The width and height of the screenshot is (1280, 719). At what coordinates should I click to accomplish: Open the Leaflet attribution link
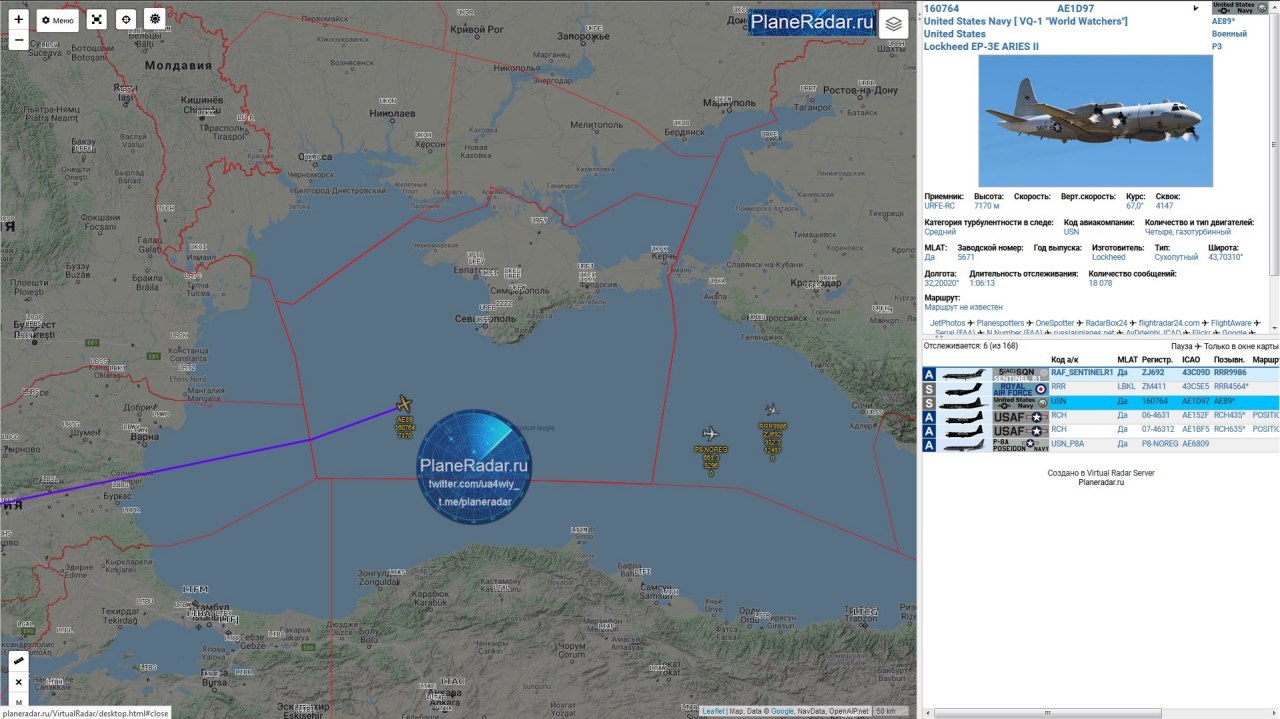tap(713, 711)
